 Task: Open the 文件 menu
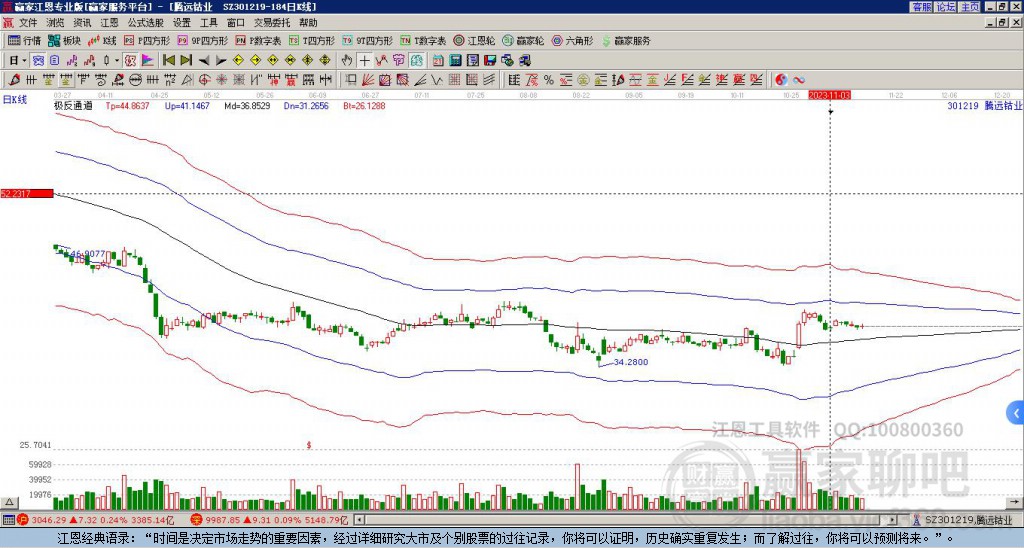click(x=28, y=23)
